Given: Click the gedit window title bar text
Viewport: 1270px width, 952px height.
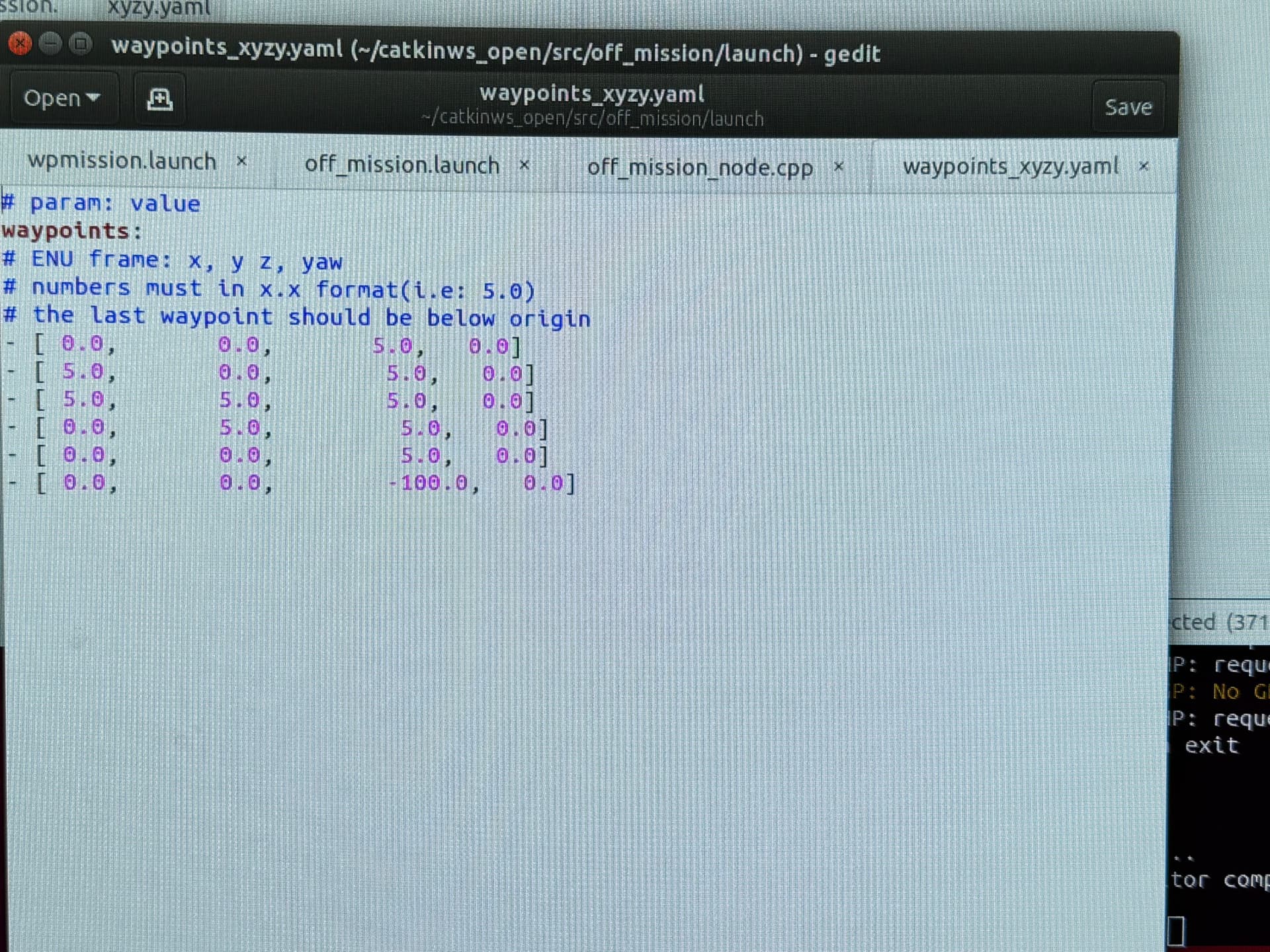Looking at the screenshot, I should pyautogui.click(x=495, y=50).
